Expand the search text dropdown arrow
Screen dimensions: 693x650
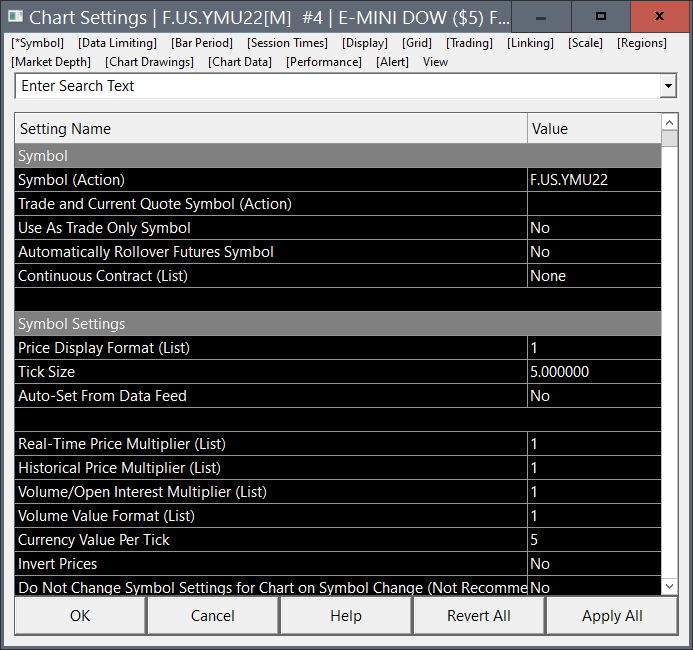coord(668,86)
